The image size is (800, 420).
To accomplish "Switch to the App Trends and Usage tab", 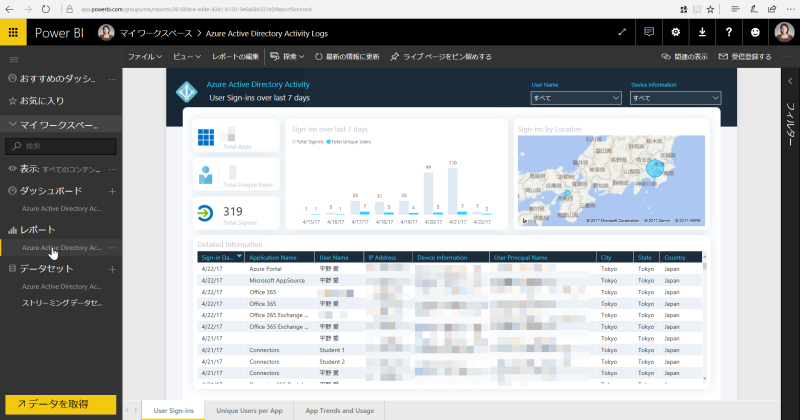I will 340,410.
